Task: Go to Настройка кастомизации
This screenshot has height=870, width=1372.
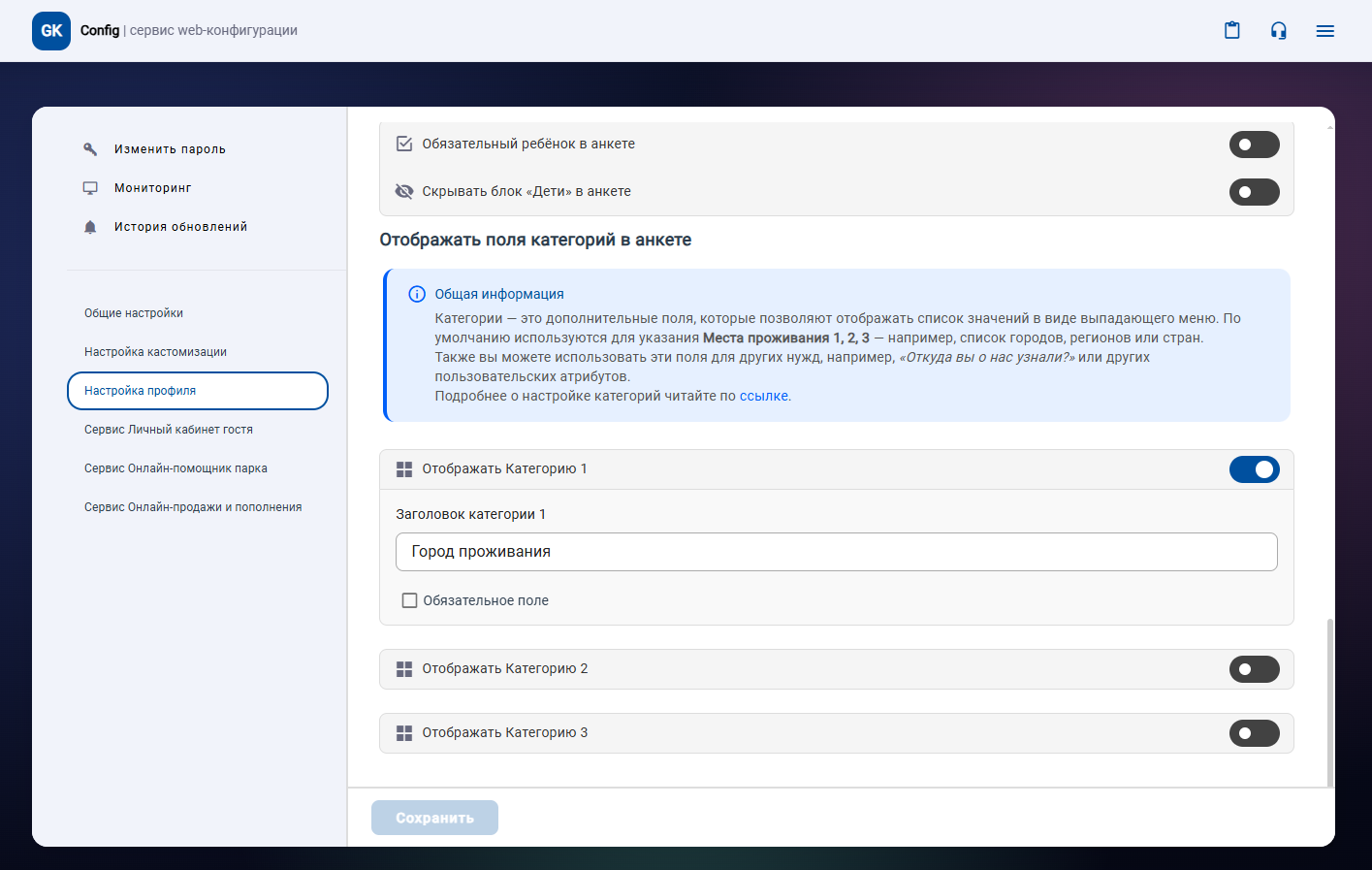Action: 155,352
